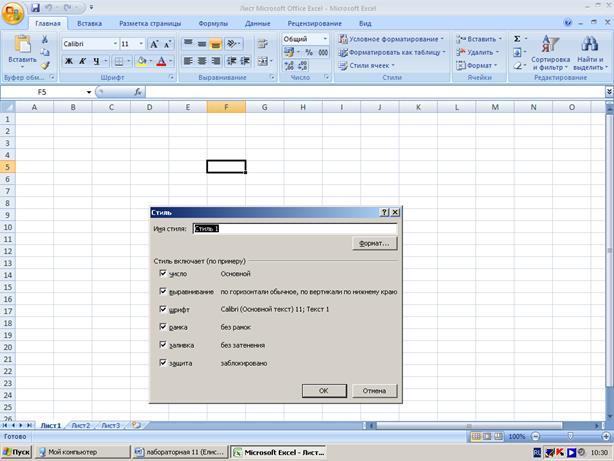
Task: Increase font size with the large A icon
Action: click(x=154, y=44)
